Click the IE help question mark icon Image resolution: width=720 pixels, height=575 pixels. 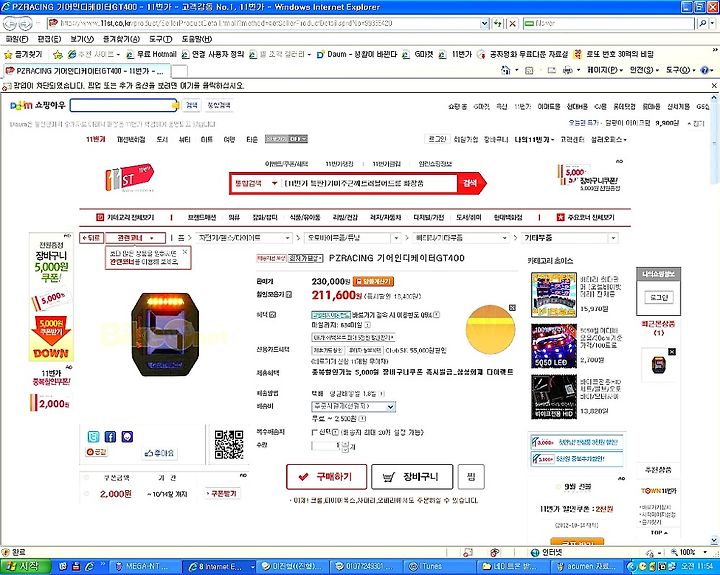tap(705, 70)
